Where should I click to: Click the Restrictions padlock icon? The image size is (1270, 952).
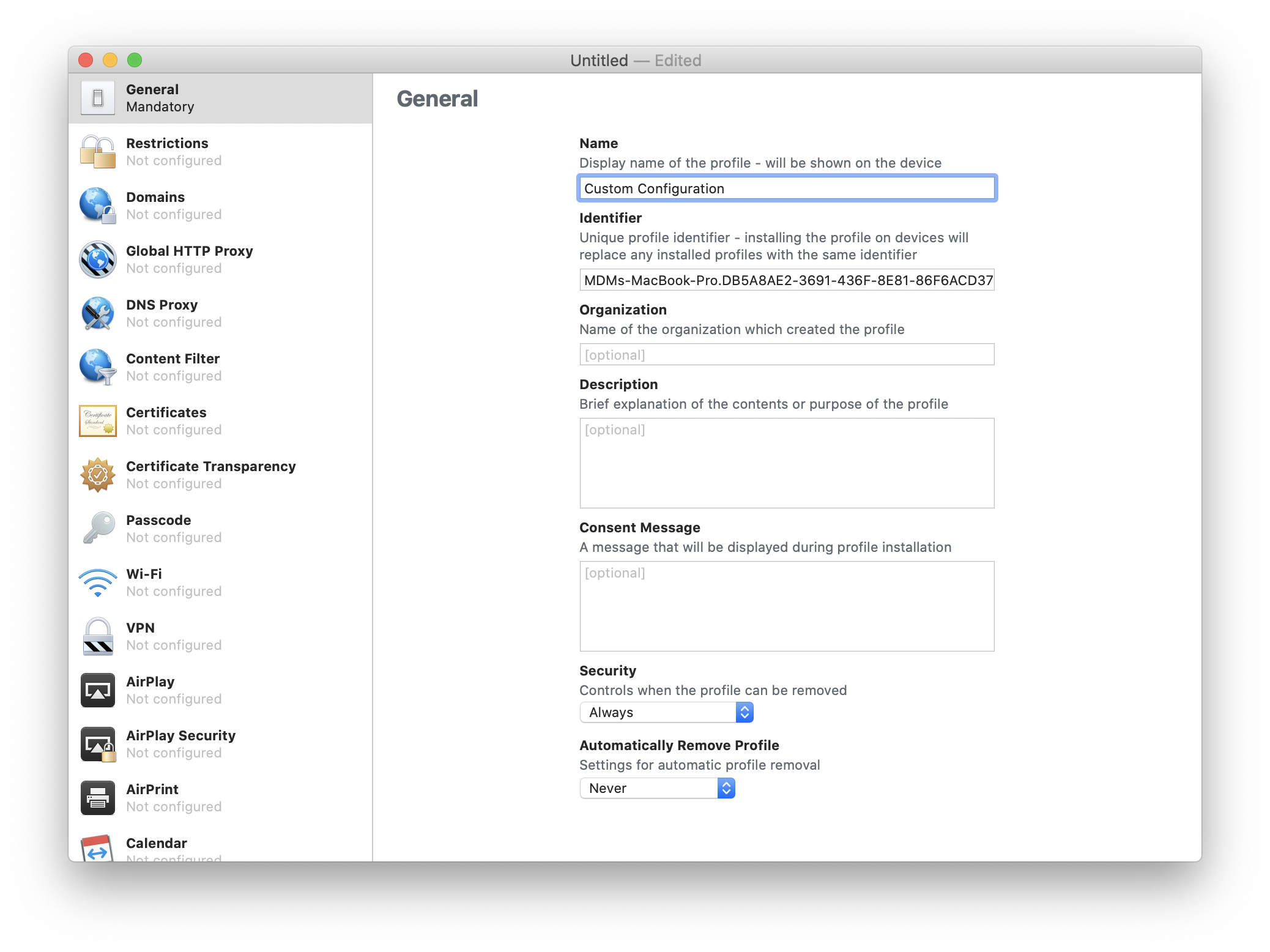pyautogui.click(x=97, y=152)
